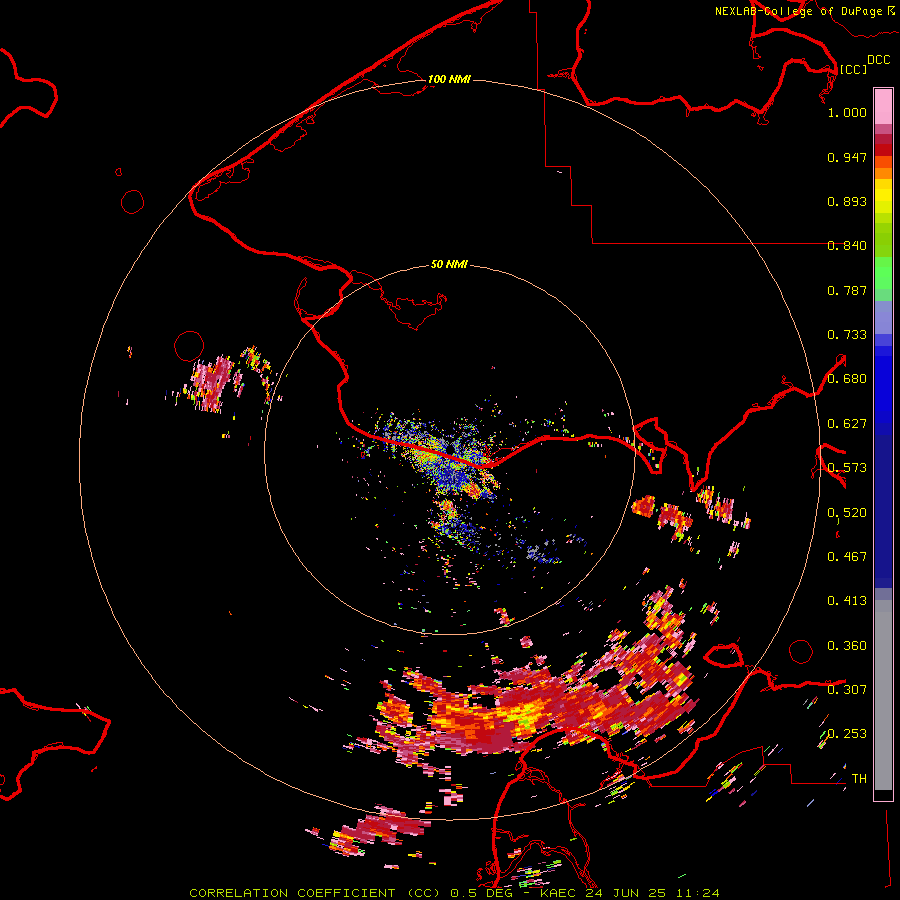Click the 0.573 scale value

(847, 468)
